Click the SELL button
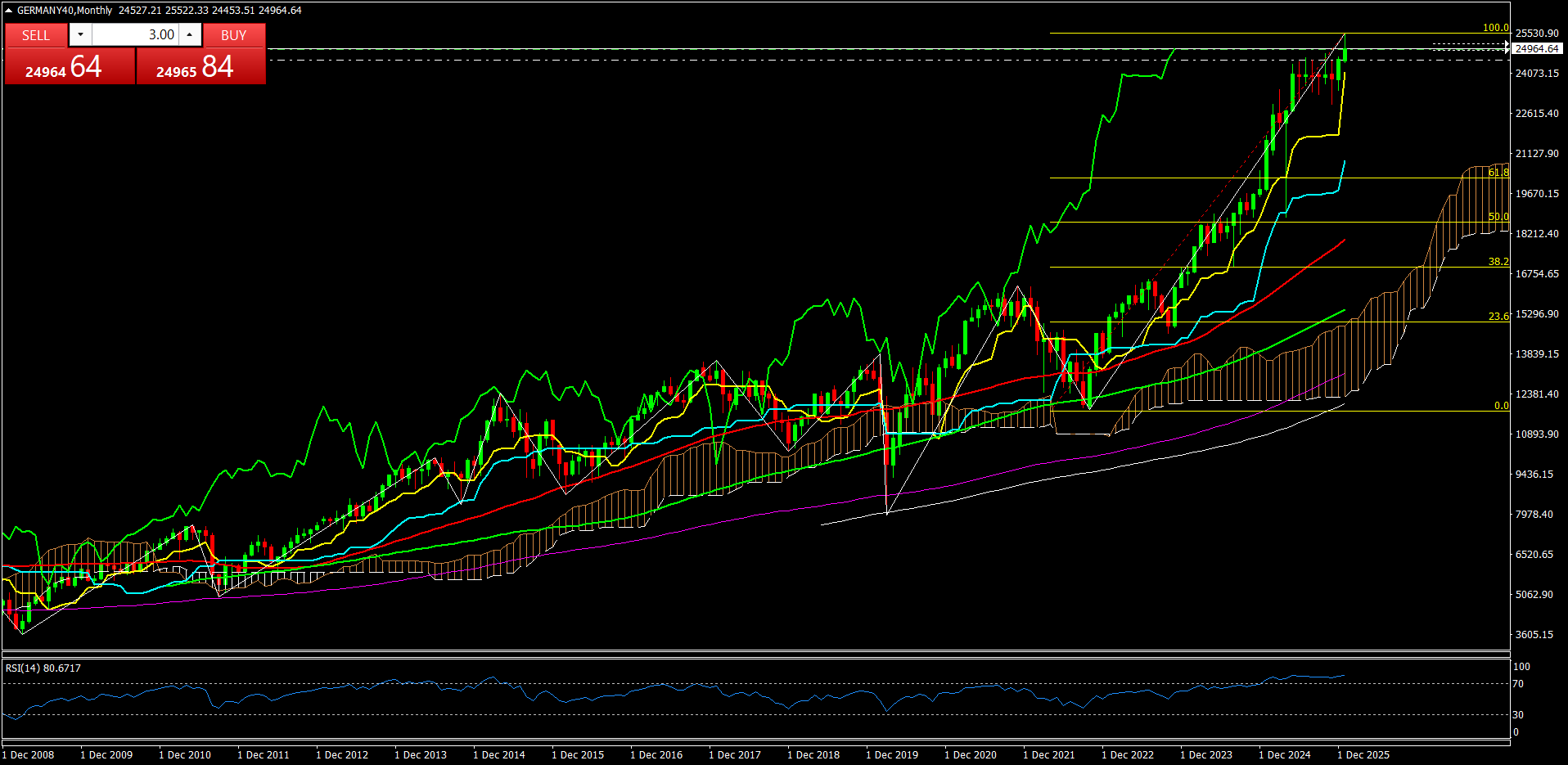The image size is (1568, 765). pos(36,35)
